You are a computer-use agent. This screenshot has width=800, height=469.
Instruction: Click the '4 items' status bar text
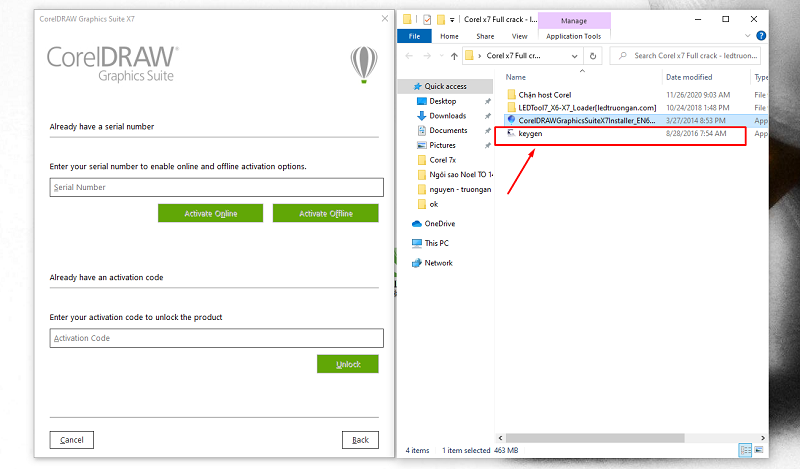click(417, 450)
